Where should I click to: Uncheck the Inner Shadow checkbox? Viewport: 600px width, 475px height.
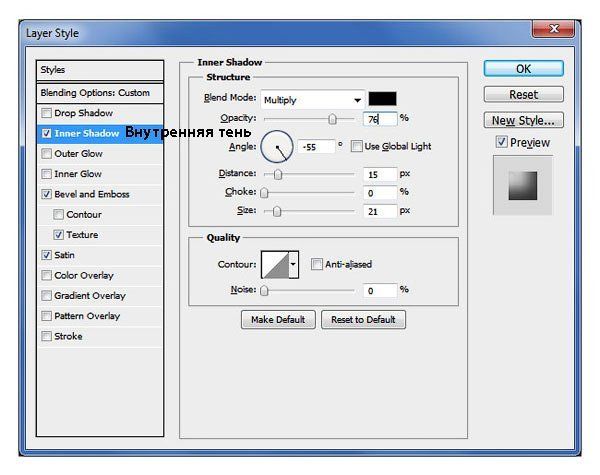[46, 133]
